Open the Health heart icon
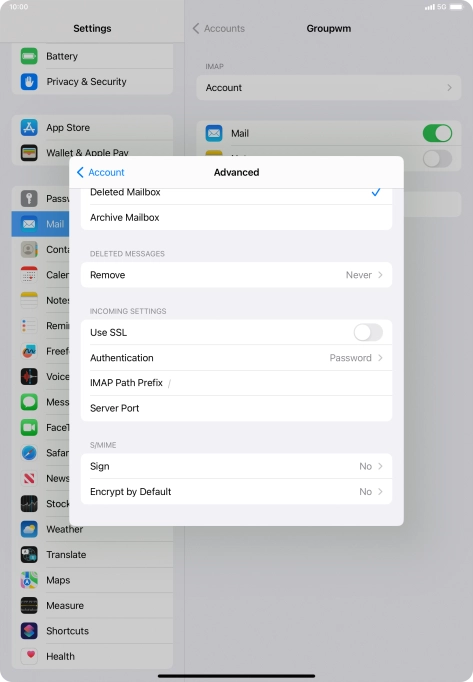Screen dimensions: 473x682 pyautogui.click(x=29, y=656)
